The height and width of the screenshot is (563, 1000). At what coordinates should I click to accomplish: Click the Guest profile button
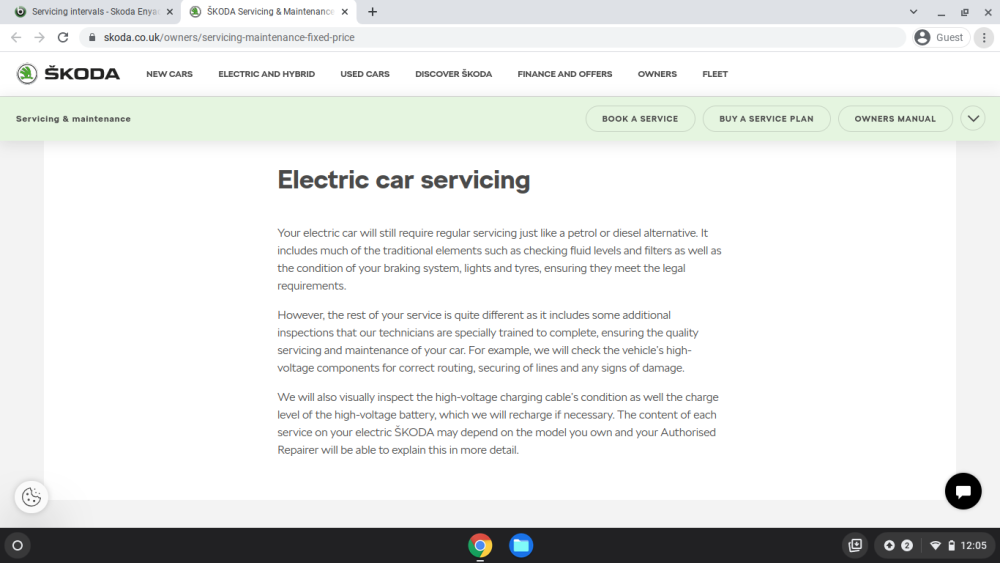click(x=939, y=38)
